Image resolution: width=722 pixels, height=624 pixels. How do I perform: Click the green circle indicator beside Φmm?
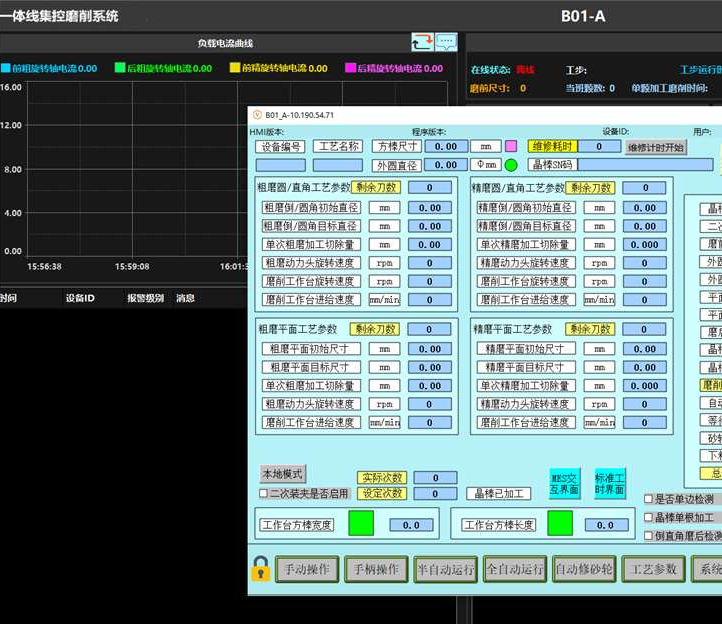[x=511, y=165]
